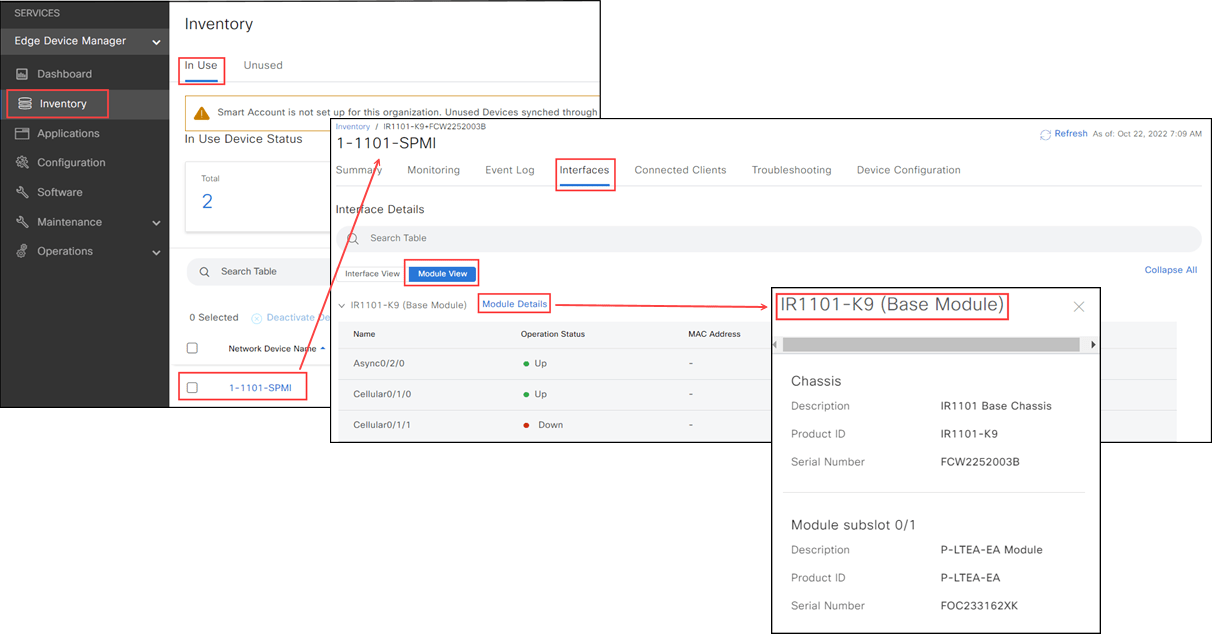
Task: Click the Operation Status column header
Action: [553, 334]
